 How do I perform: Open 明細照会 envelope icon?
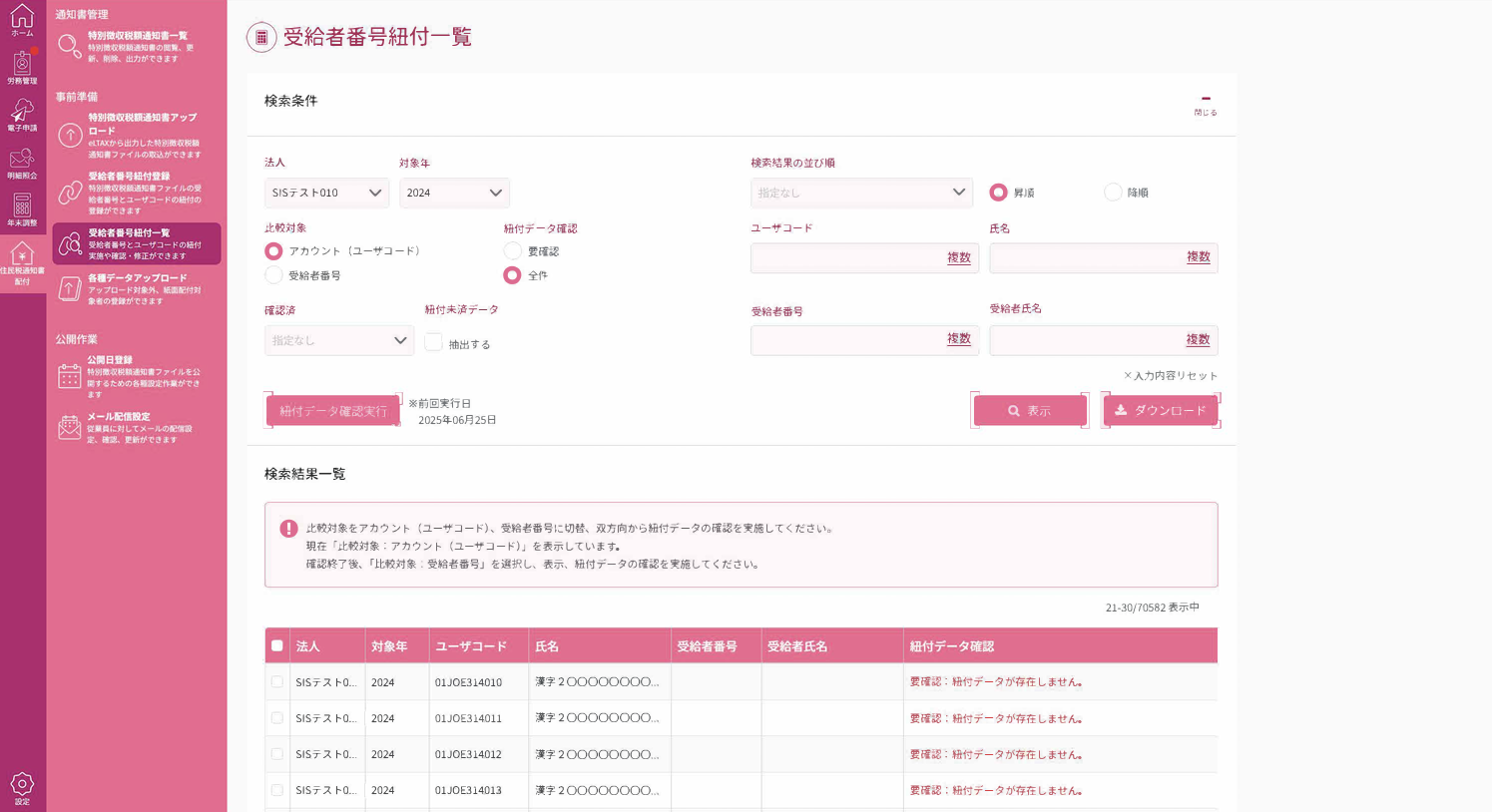click(22, 163)
